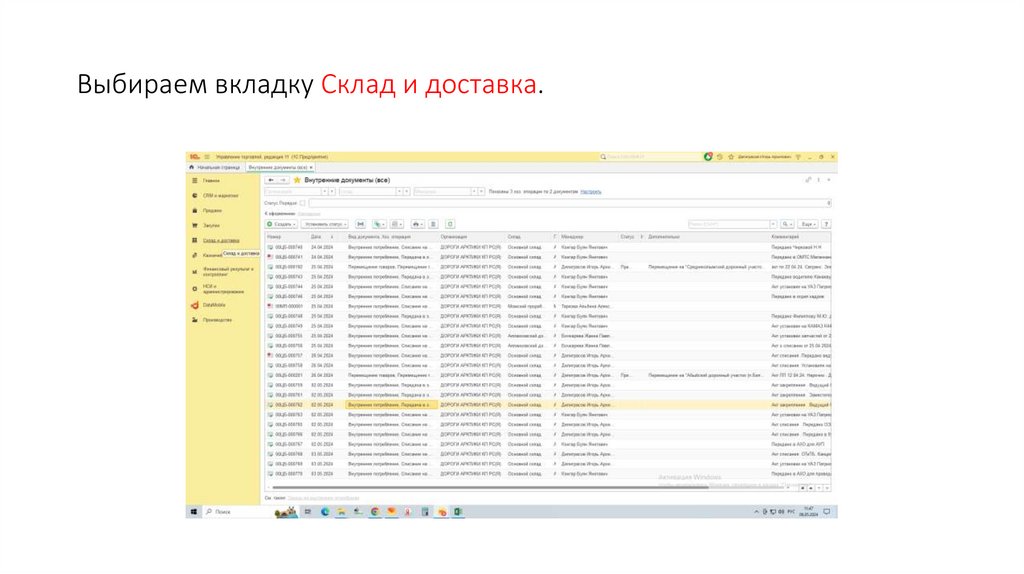1024x574 pixels.
Task: Click the horizontal scrollbar under the table
Action: pos(490,487)
